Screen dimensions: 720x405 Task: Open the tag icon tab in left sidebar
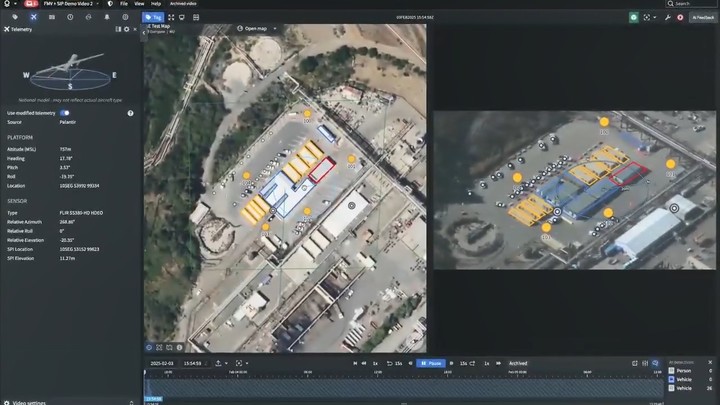[x=15, y=17]
